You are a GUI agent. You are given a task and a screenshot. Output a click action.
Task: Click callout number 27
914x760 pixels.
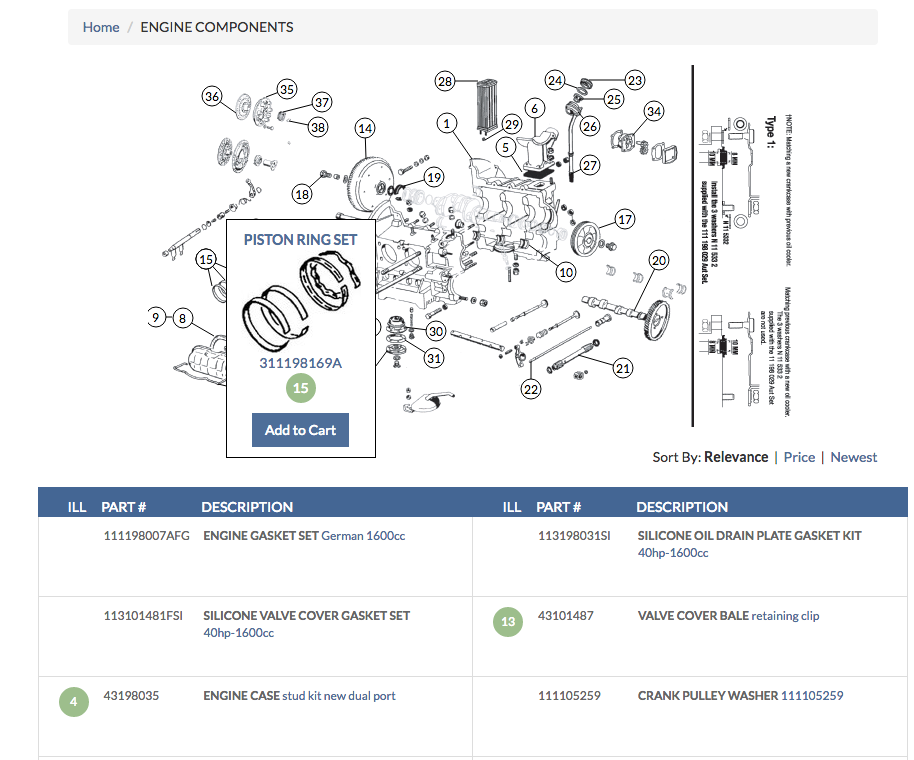[x=590, y=166]
